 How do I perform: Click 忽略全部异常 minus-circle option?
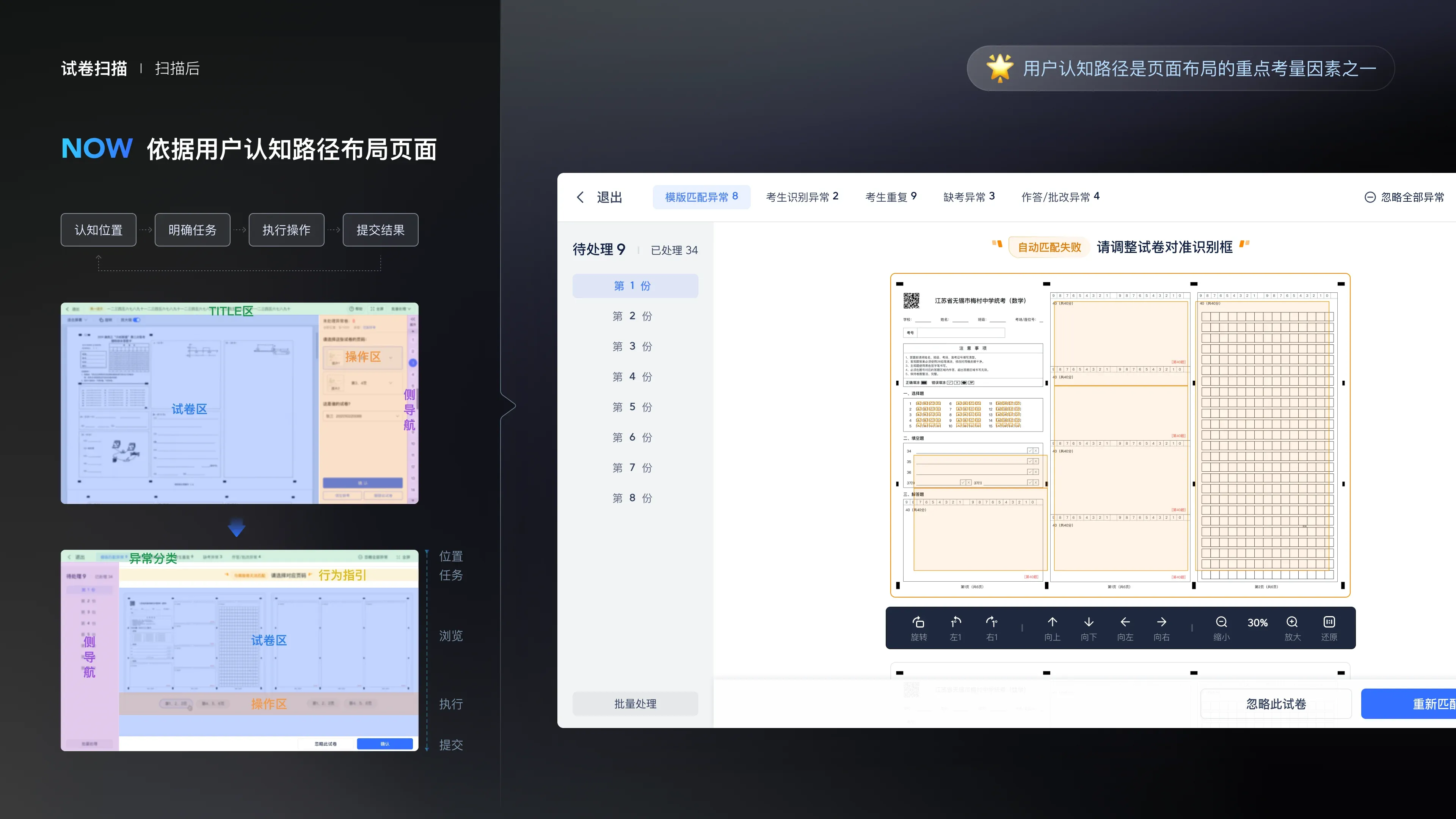[x=1404, y=197]
